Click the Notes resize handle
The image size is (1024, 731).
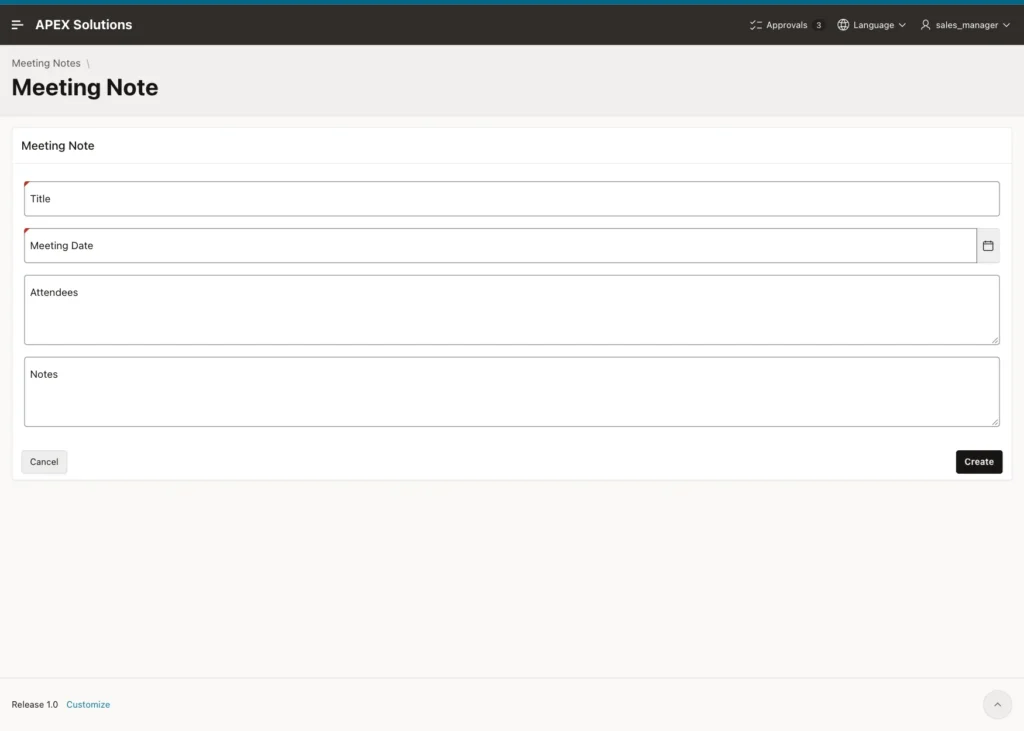point(995,422)
